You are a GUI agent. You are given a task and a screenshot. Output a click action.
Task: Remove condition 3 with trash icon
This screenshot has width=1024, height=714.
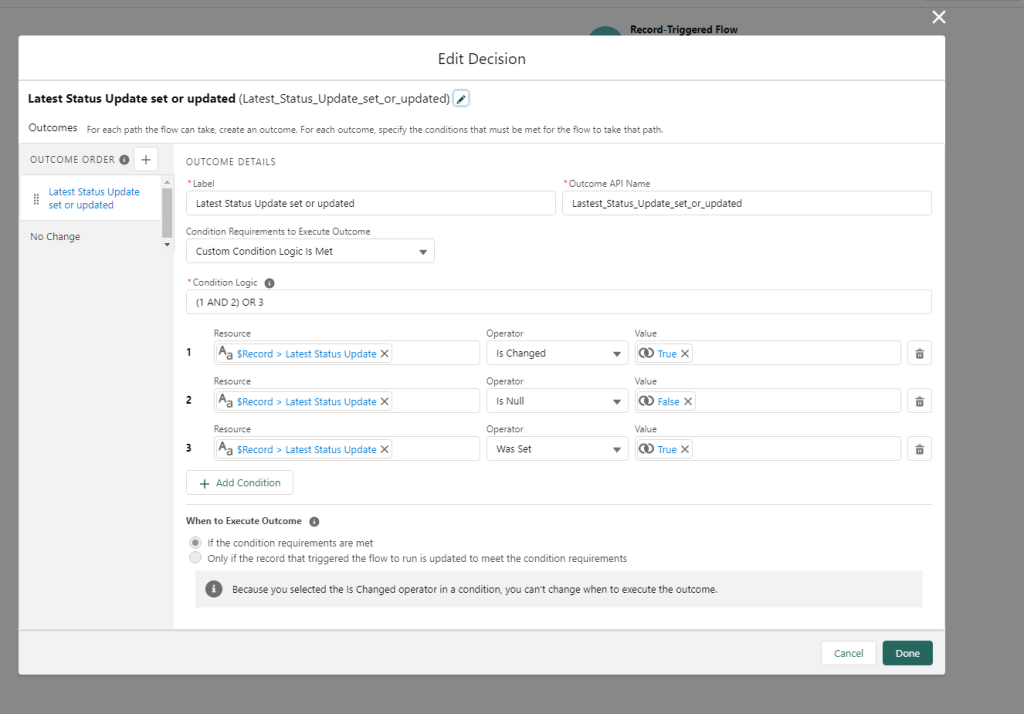click(x=919, y=449)
